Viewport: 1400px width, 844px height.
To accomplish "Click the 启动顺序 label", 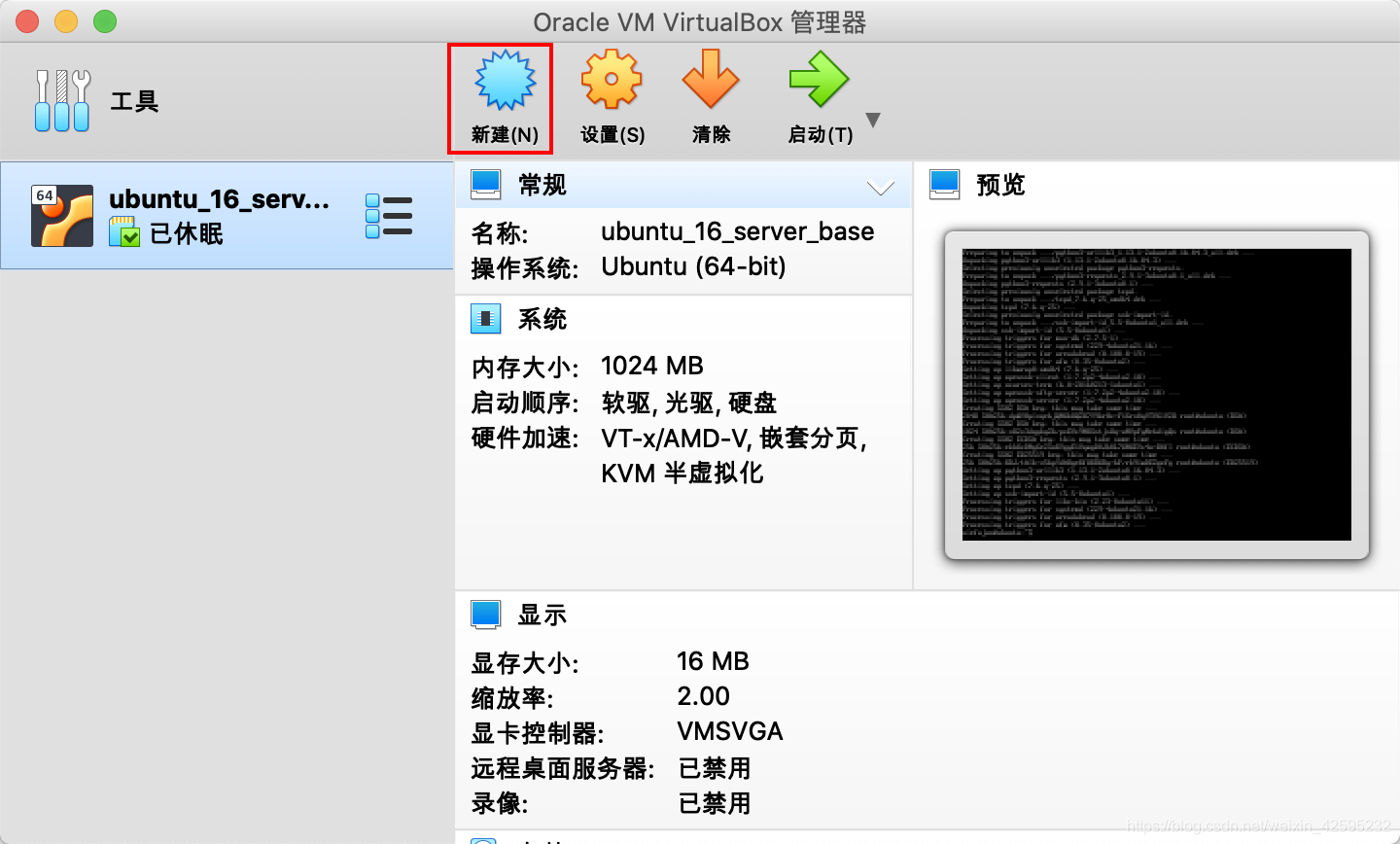I will (525, 403).
